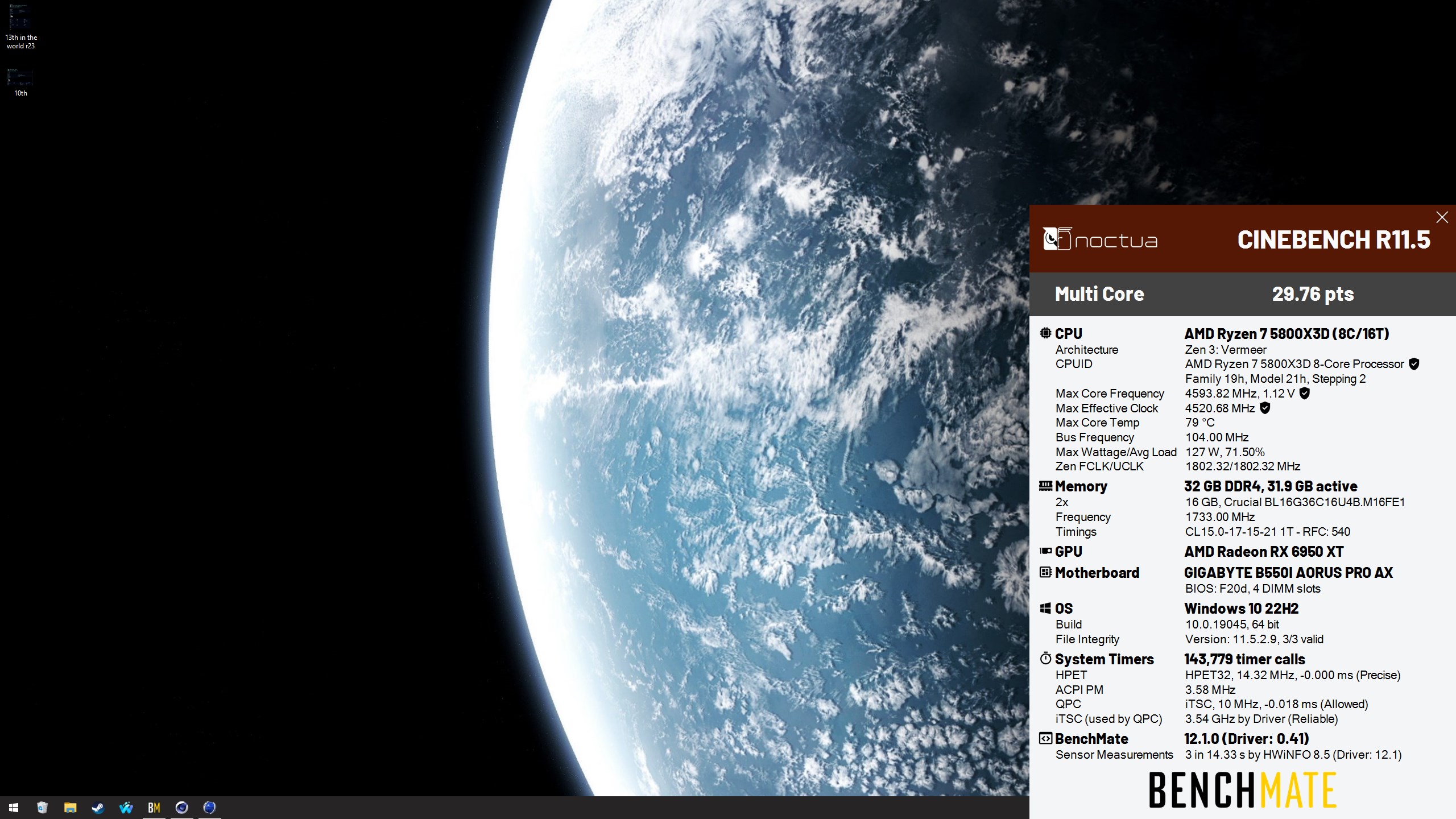Click 'AMD Radeon RX 6950 XT' GPU name
Screen dimensions: 1456x819
[x=1264, y=552]
